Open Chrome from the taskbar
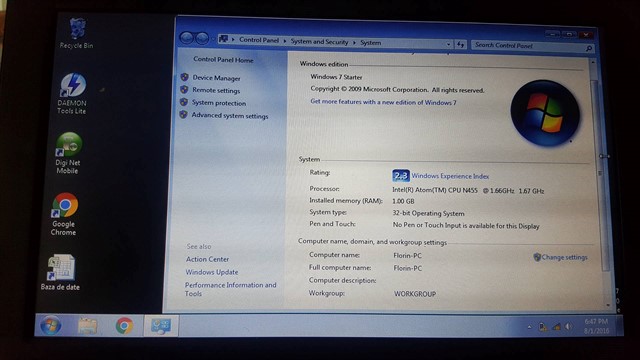 click(124, 326)
